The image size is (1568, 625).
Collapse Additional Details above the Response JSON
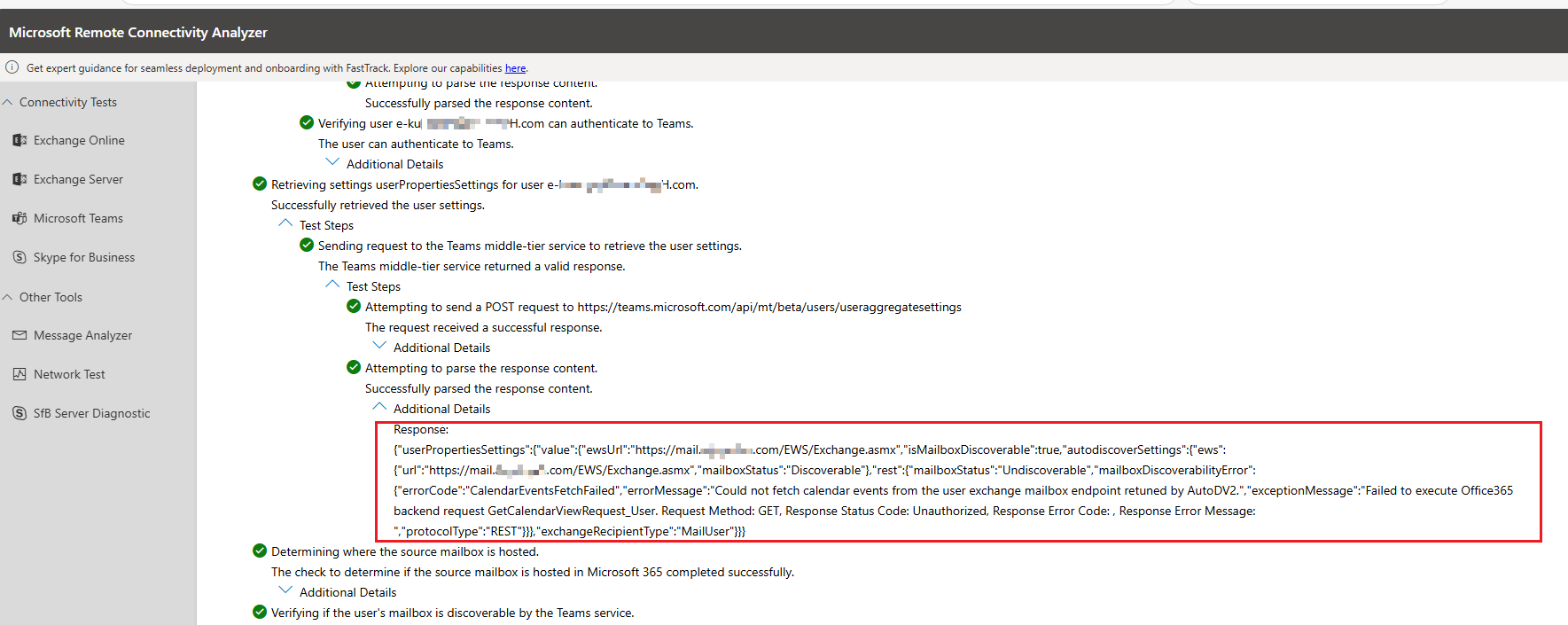point(379,407)
